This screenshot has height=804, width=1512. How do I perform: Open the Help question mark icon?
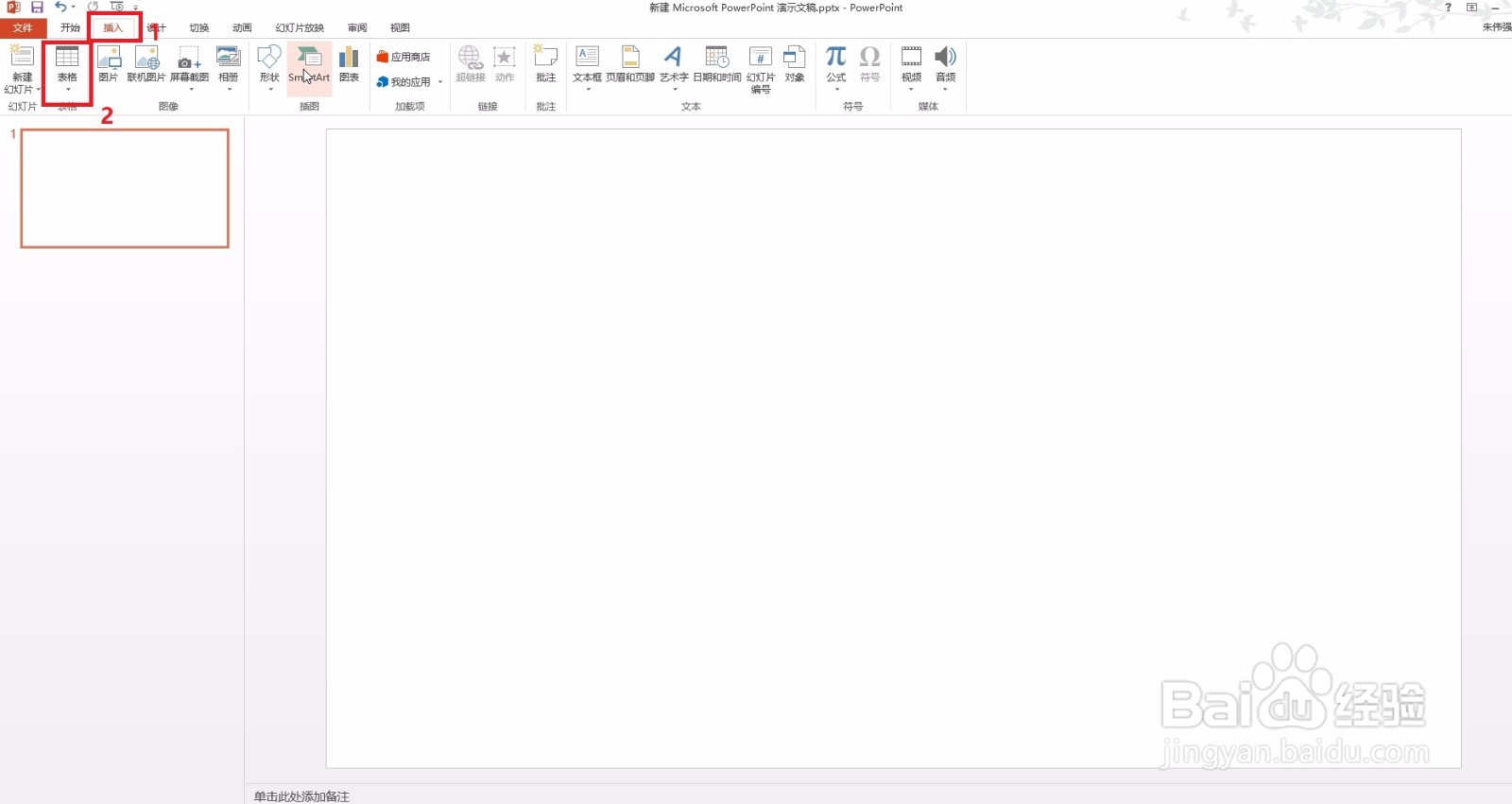tap(1448, 7)
